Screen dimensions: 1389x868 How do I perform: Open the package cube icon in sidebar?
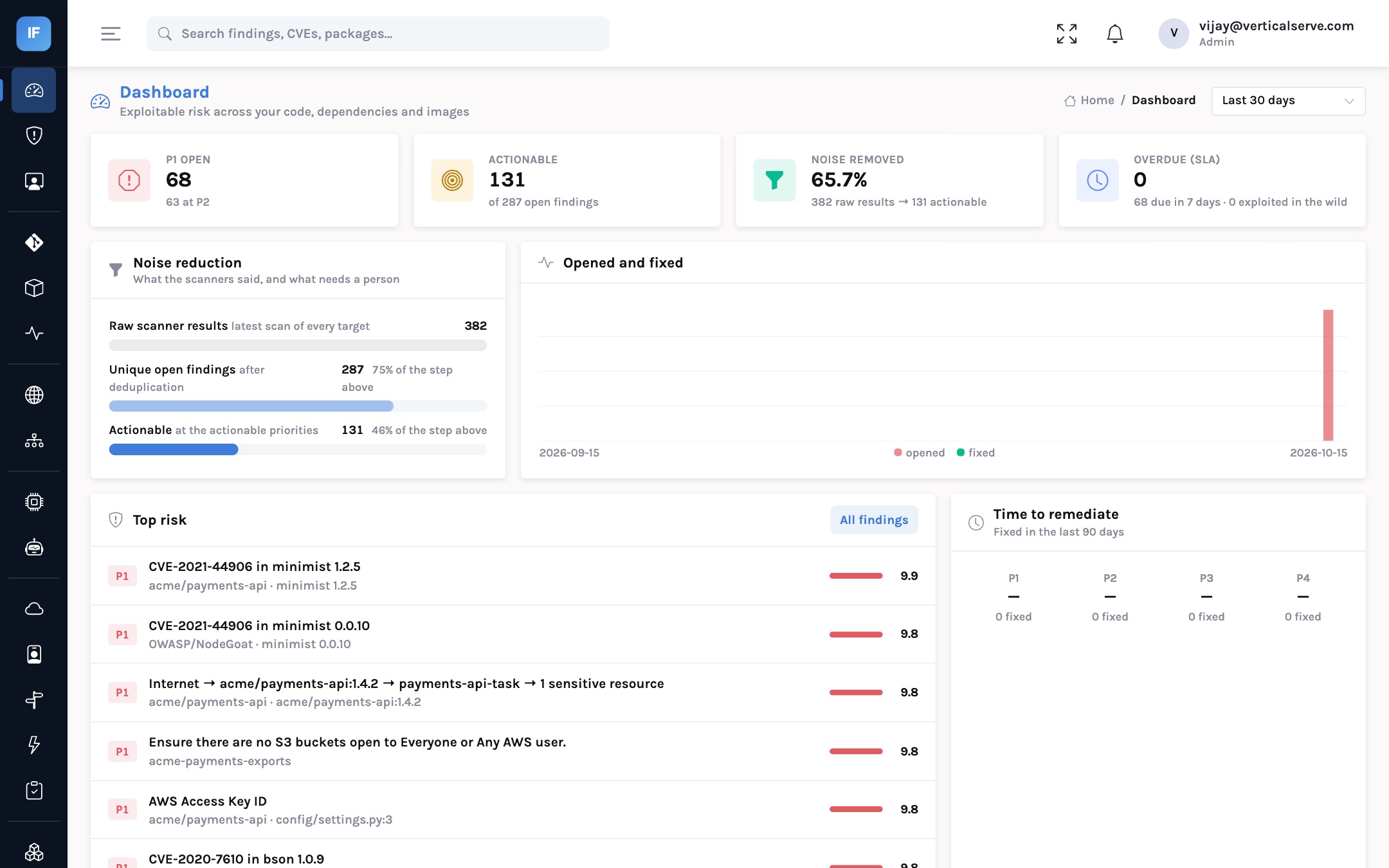[x=33, y=288]
